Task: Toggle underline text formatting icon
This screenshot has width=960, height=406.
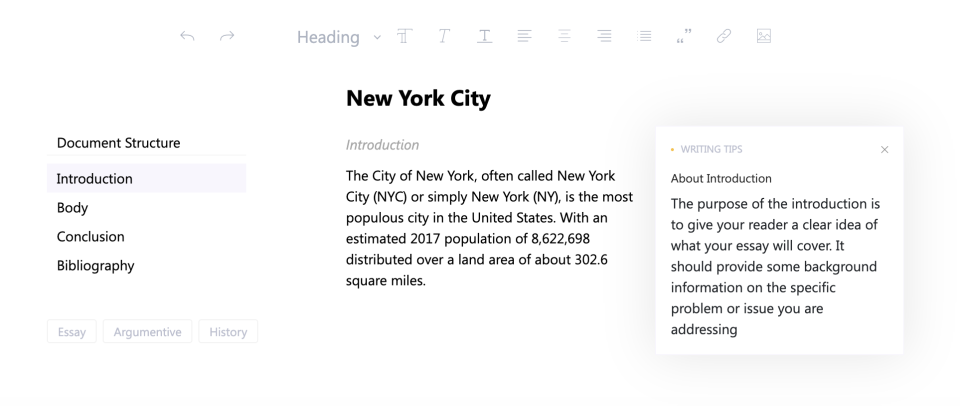Action: click(484, 36)
